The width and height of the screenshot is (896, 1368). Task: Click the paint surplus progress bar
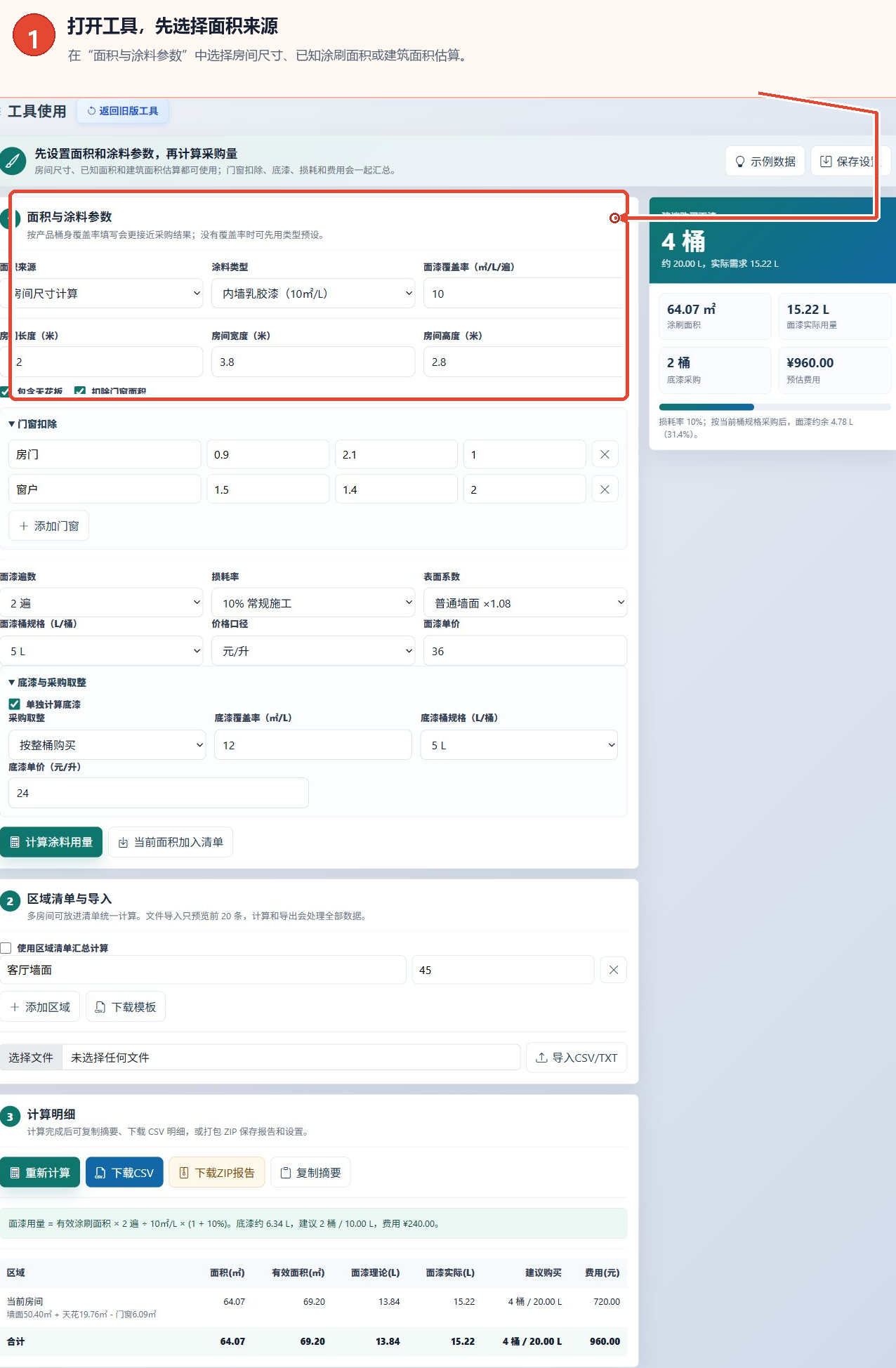tap(775, 407)
